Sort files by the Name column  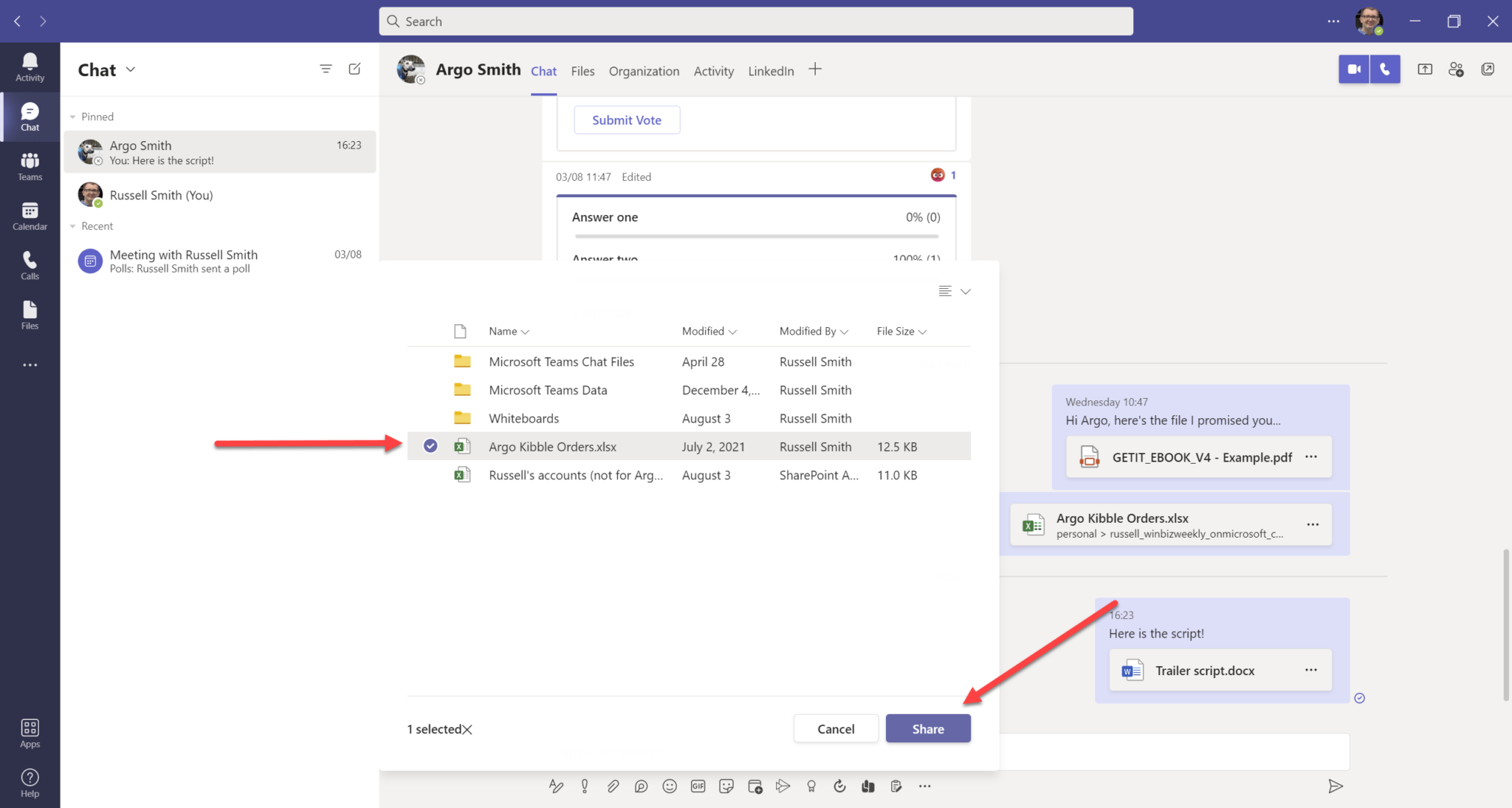(x=509, y=332)
